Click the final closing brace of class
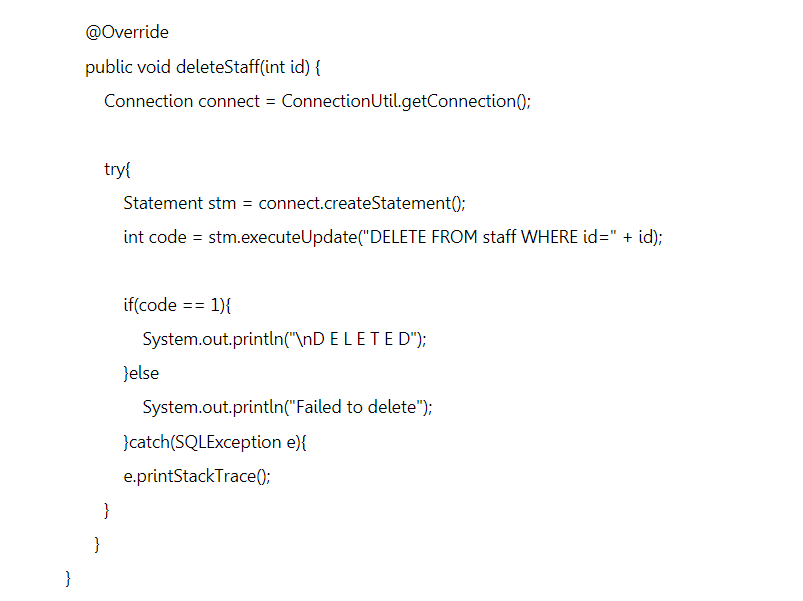 68,578
